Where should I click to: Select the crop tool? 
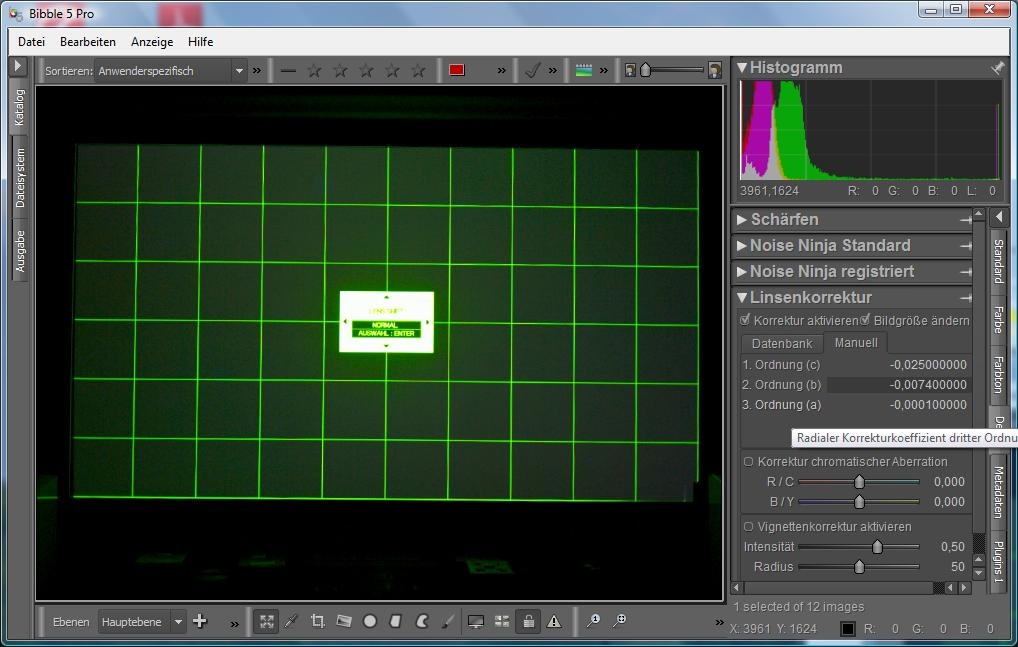click(x=318, y=621)
